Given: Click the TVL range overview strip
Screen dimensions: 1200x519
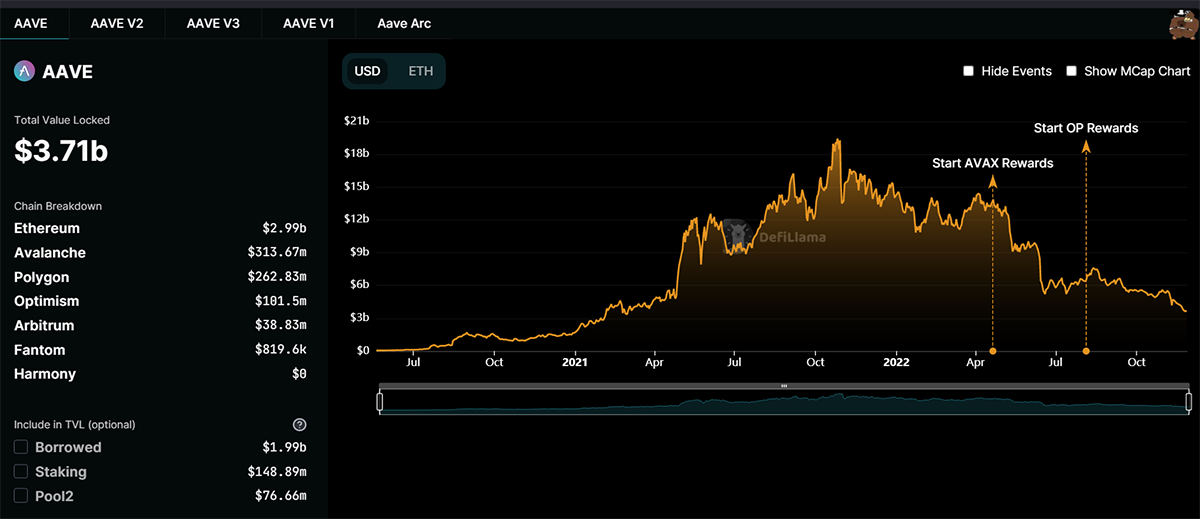Looking at the screenshot, I should point(784,401).
